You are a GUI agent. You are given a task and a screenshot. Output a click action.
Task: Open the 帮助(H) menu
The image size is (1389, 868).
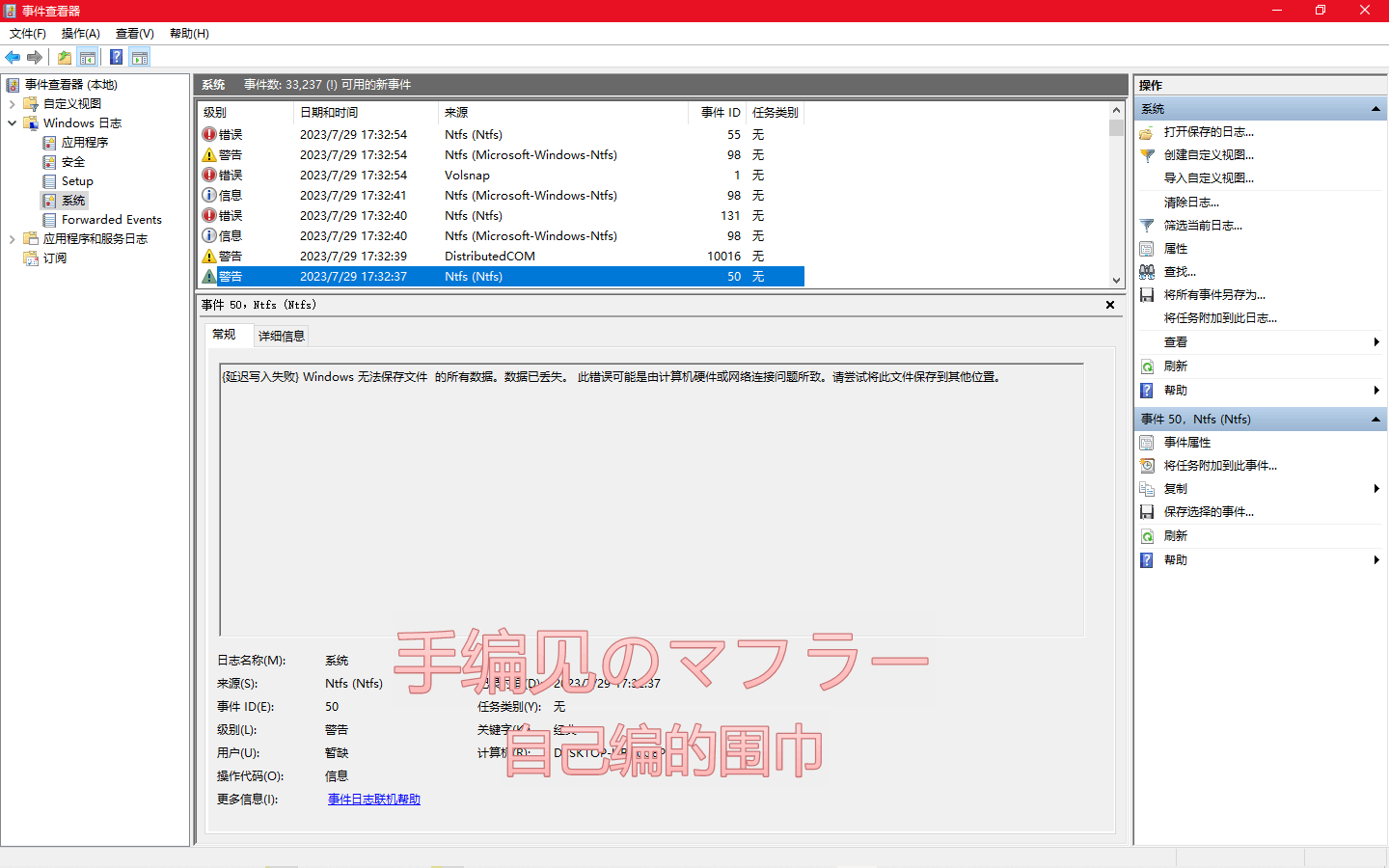click(189, 33)
